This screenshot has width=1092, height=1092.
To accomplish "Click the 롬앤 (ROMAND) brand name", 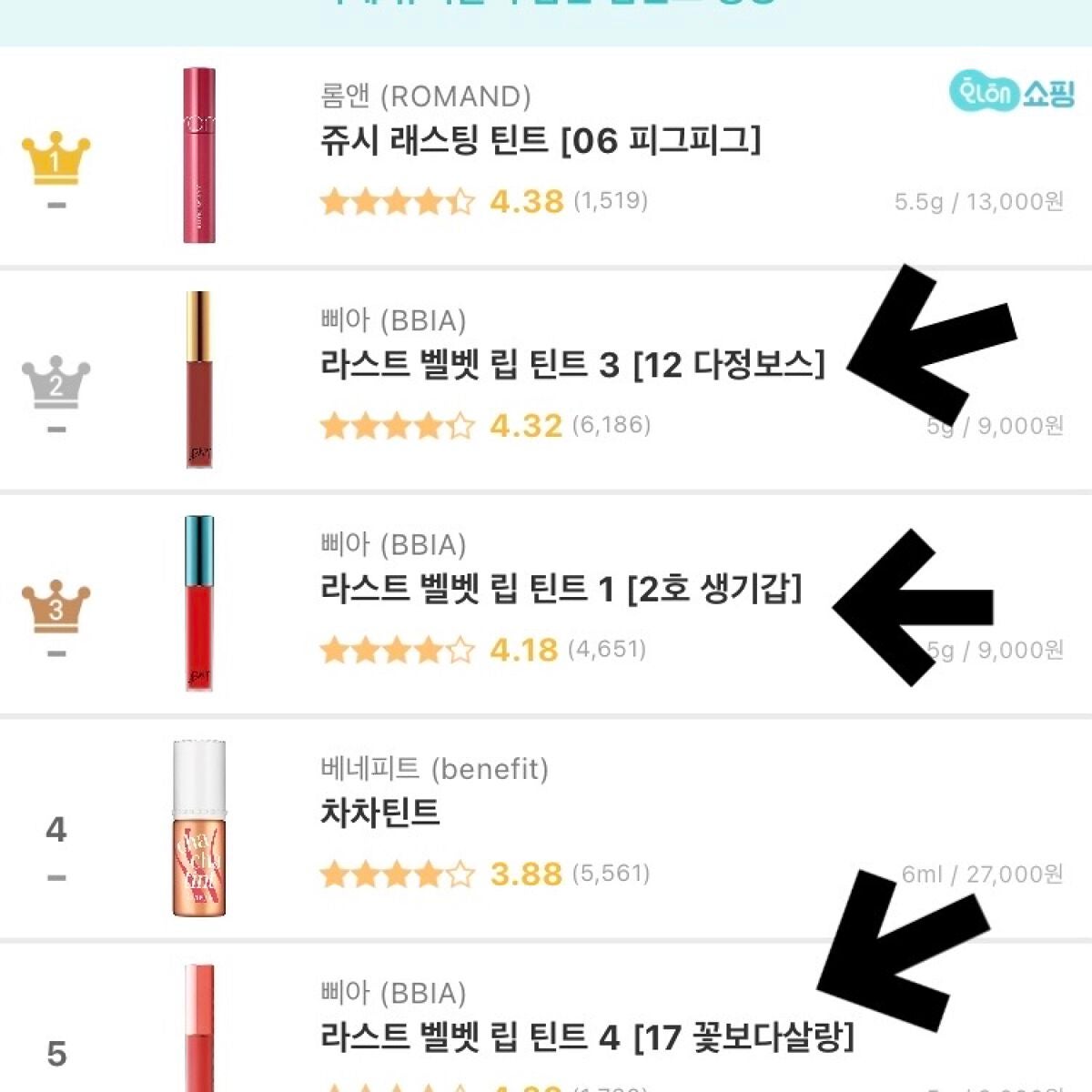I will (426, 96).
